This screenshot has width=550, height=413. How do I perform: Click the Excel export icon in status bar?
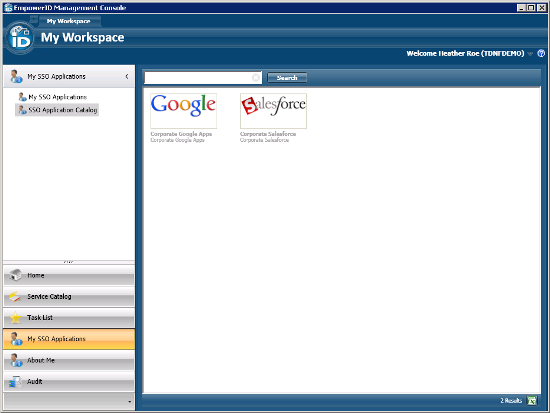532,400
